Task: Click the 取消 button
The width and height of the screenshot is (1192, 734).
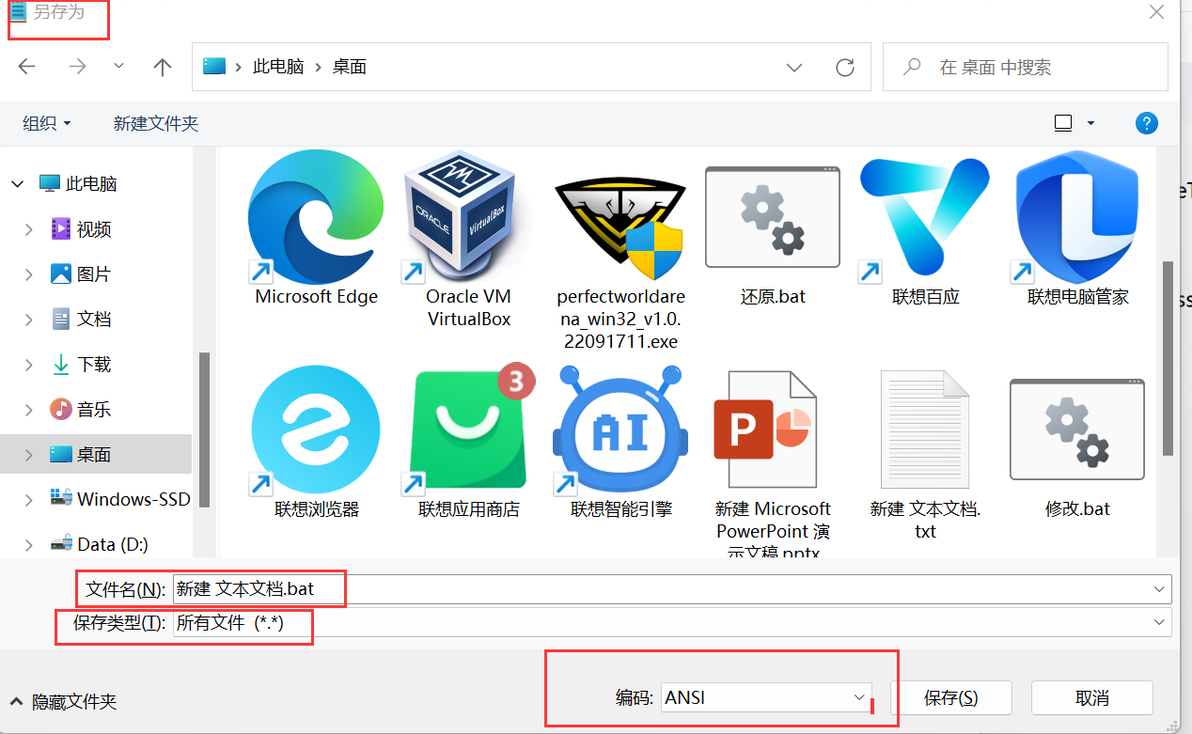Action: (1092, 698)
